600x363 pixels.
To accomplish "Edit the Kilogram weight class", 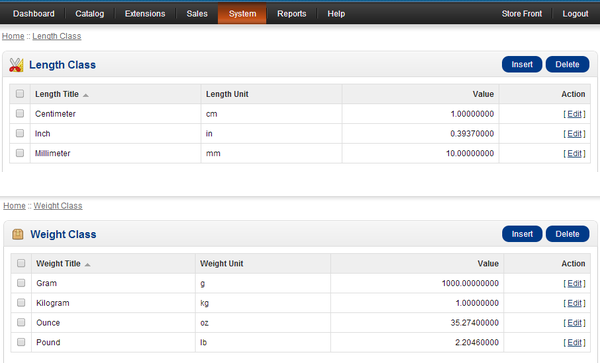I will point(574,303).
